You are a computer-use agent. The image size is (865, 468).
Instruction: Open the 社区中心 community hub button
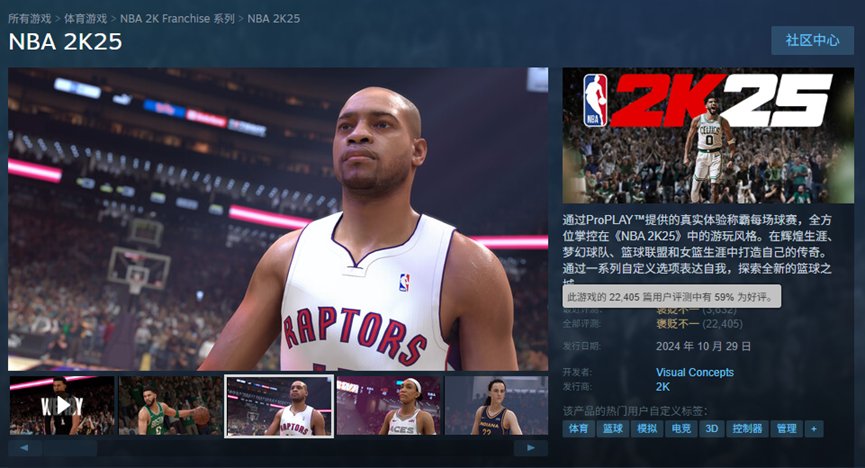pyautogui.click(x=812, y=40)
